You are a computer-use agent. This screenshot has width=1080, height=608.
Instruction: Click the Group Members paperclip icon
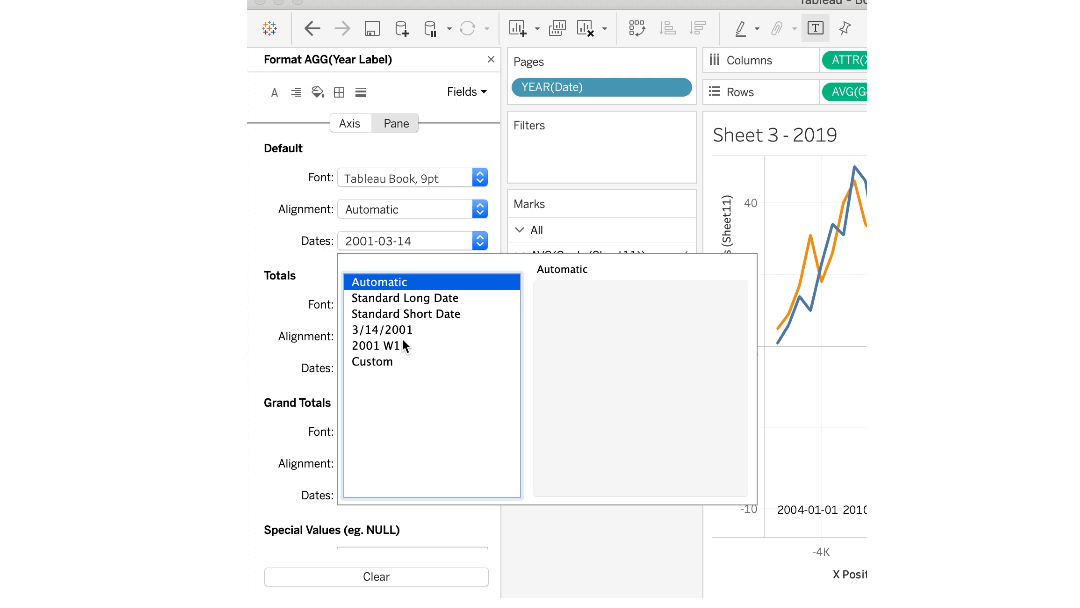pyautogui.click(x=777, y=28)
